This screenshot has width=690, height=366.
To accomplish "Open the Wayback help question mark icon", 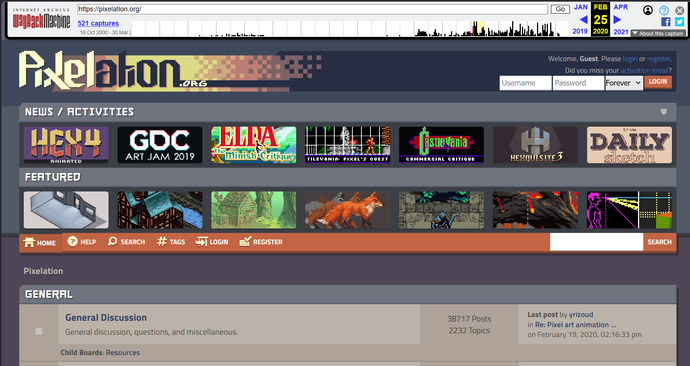I will click(x=664, y=10).
